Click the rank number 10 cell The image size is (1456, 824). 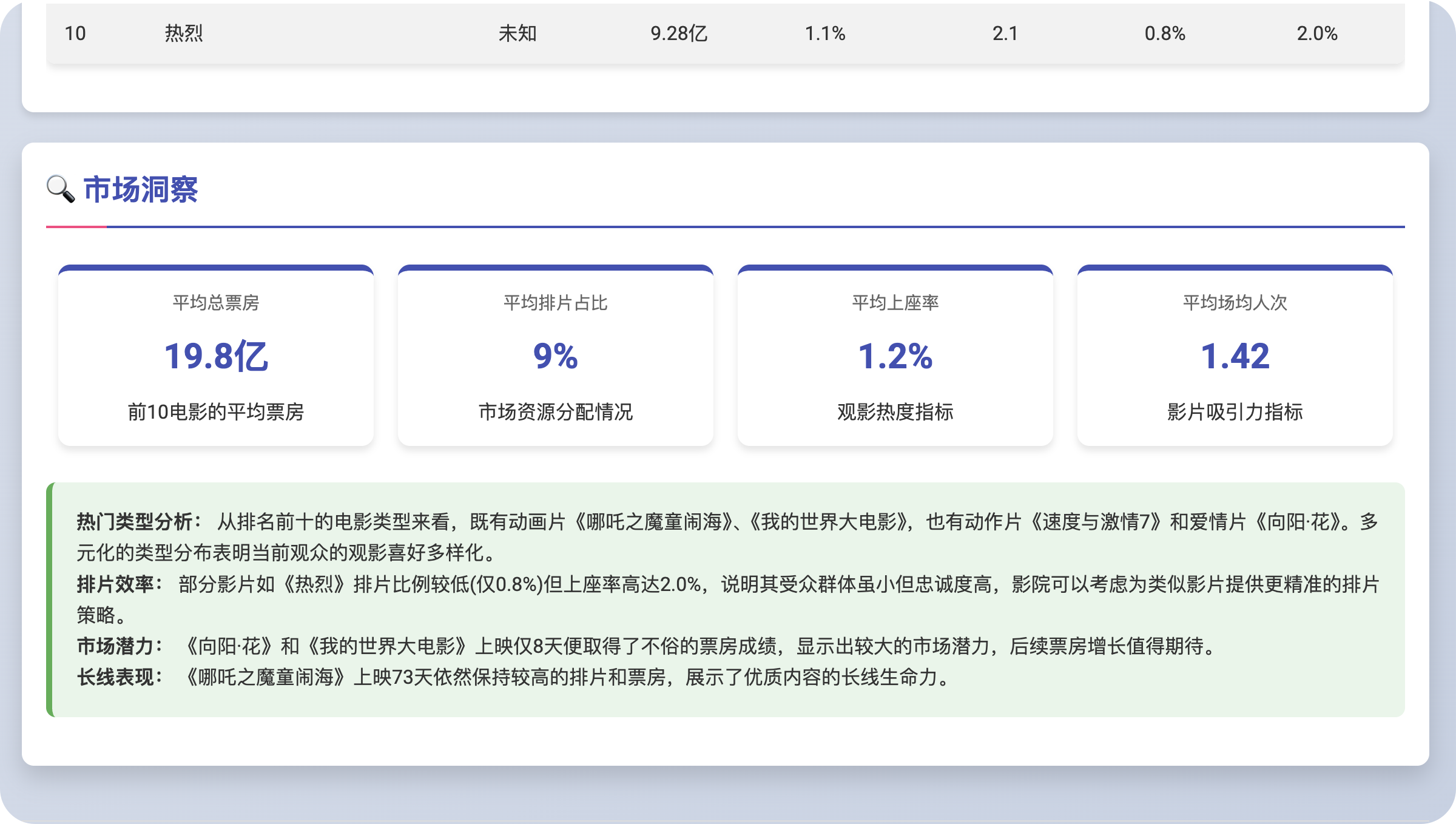[75, 33]
